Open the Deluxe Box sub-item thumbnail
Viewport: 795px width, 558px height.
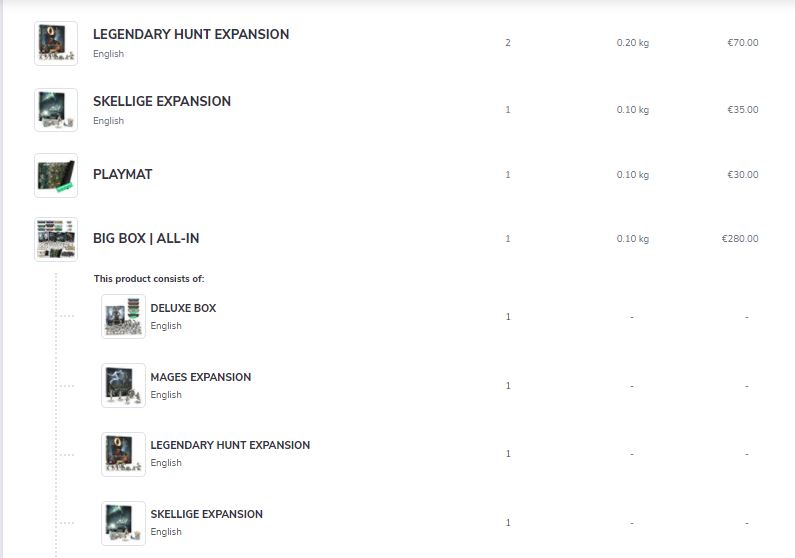(x=123, y=316)
